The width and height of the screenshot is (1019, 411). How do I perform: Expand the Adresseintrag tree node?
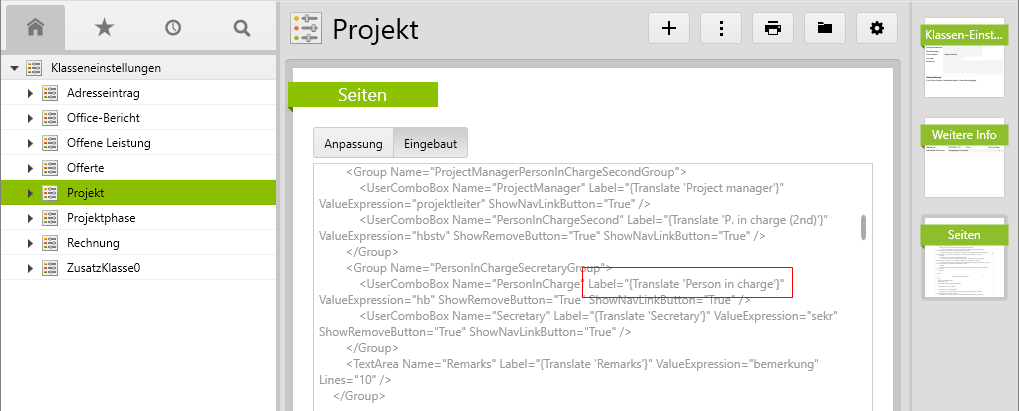(x=31, y=93)
